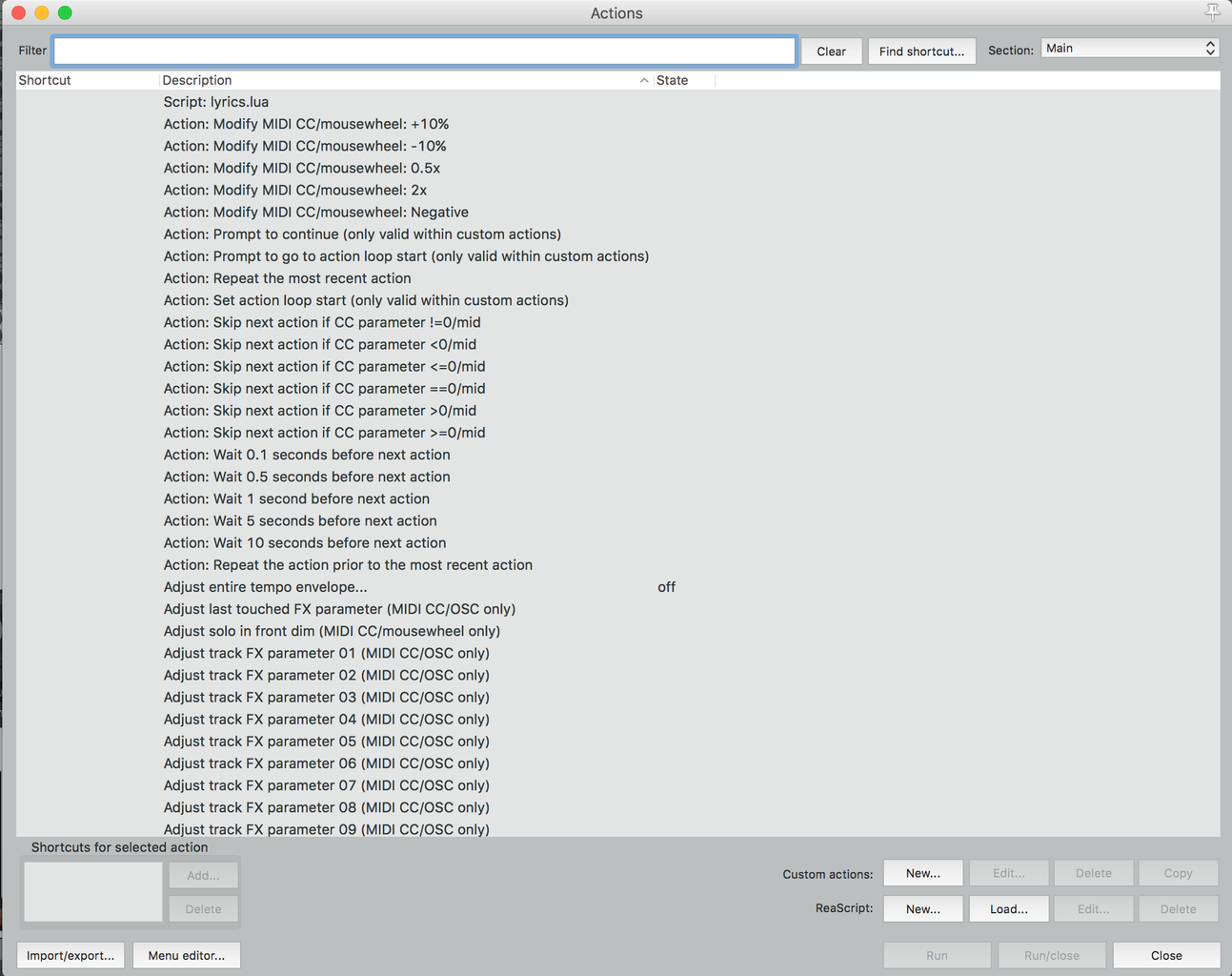Select 'Skip next action if CC parameter <0/mid'
This screenshot has width=1232, height=976.
[x=617, y=344]
